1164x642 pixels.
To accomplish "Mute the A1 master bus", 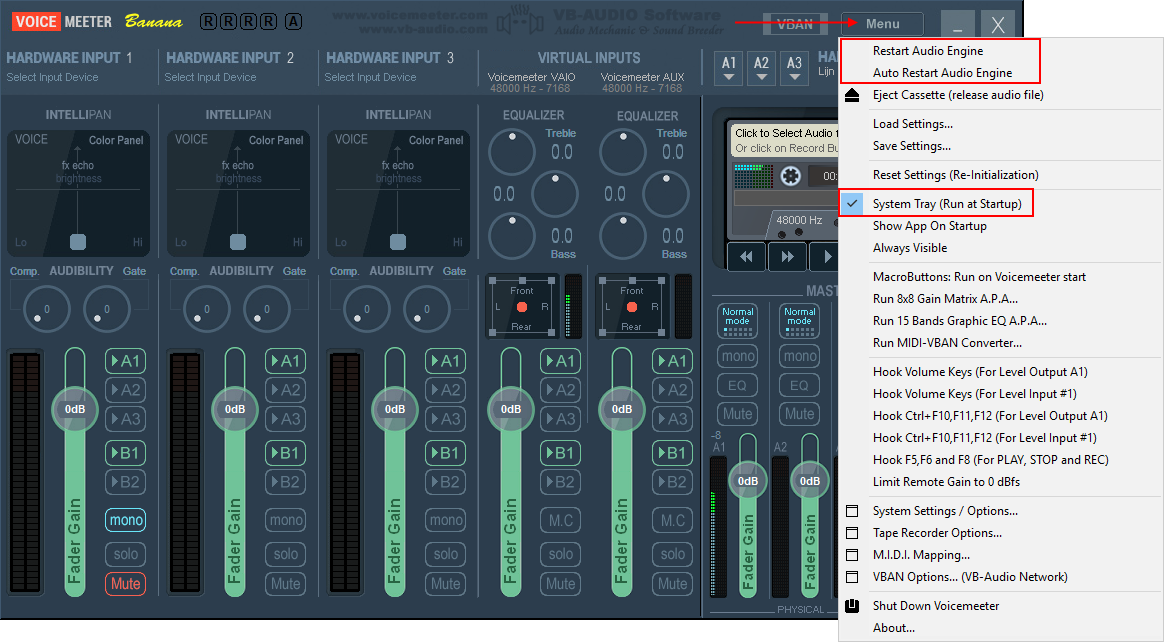I will tap(738, 414).
